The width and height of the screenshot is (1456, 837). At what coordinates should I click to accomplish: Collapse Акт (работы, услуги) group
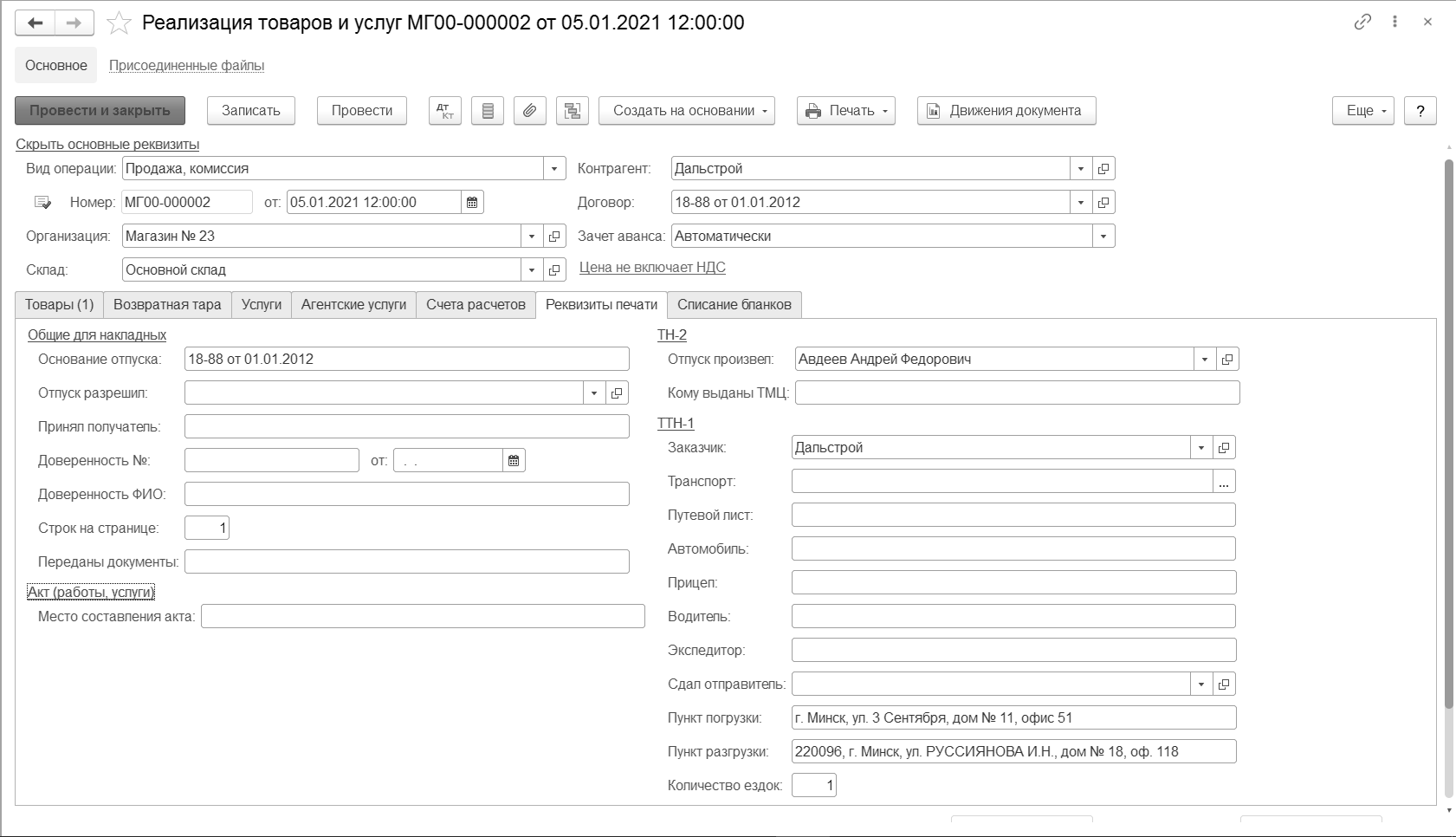pyautogui.click(x=91, y=592)
